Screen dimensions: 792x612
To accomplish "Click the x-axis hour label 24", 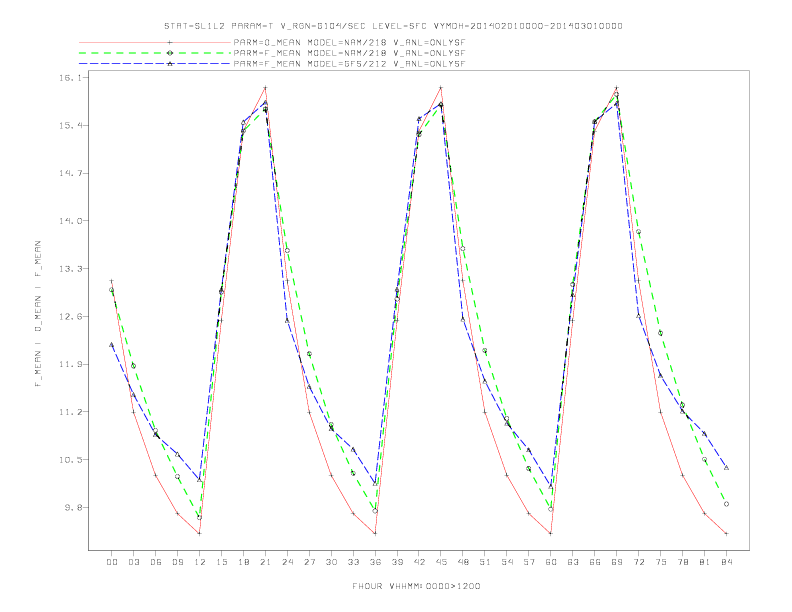I will 287,562.
